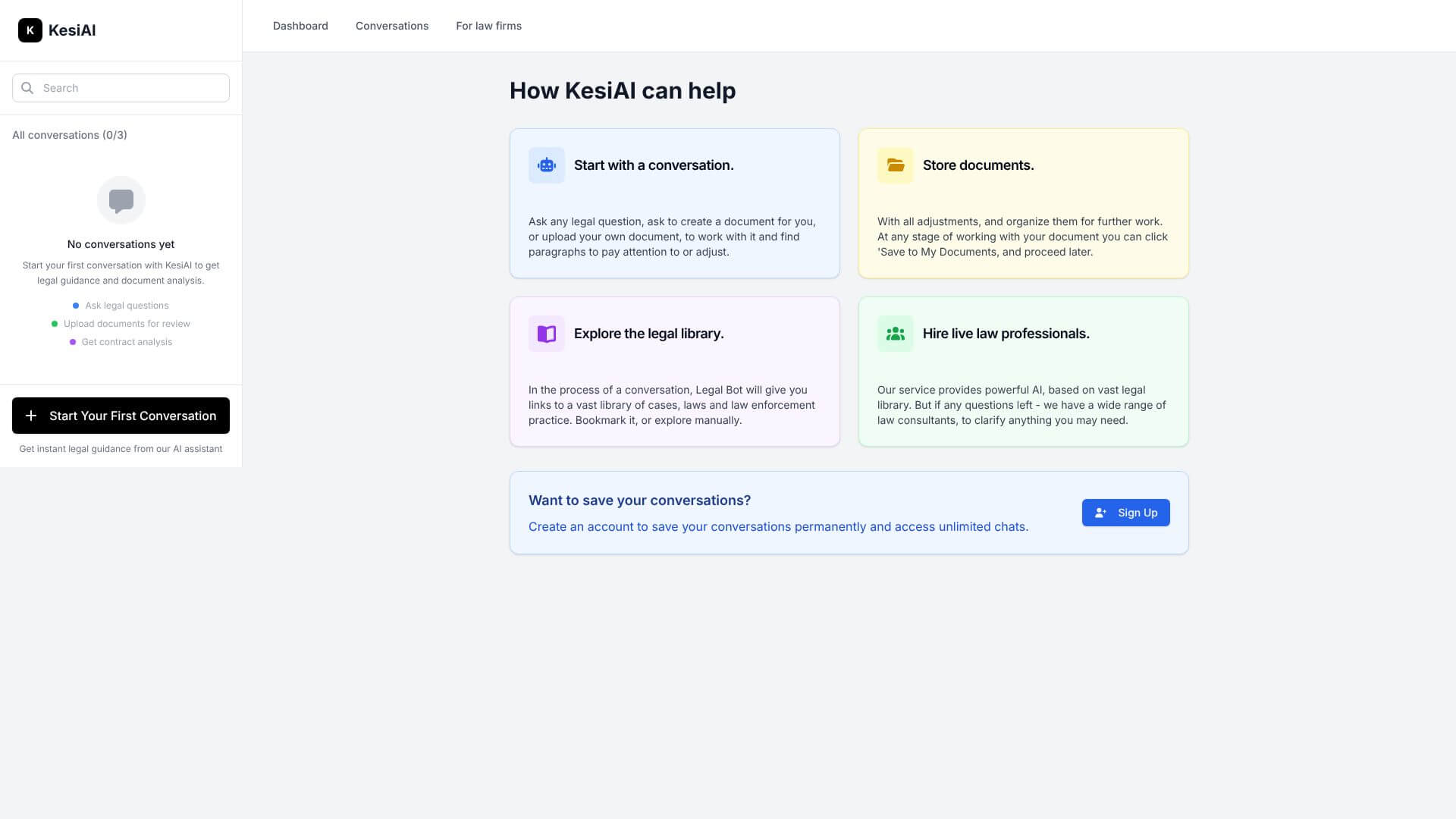This screenshot has width=1456, height=819.
Task: Click the blue robot conversation icon
Action: (547, 165)
